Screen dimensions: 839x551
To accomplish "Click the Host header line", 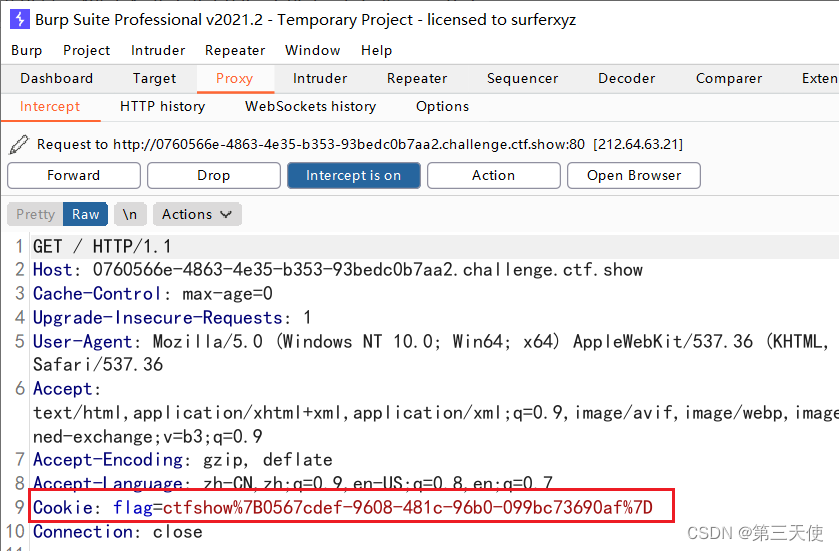I will tap(338, 270).
